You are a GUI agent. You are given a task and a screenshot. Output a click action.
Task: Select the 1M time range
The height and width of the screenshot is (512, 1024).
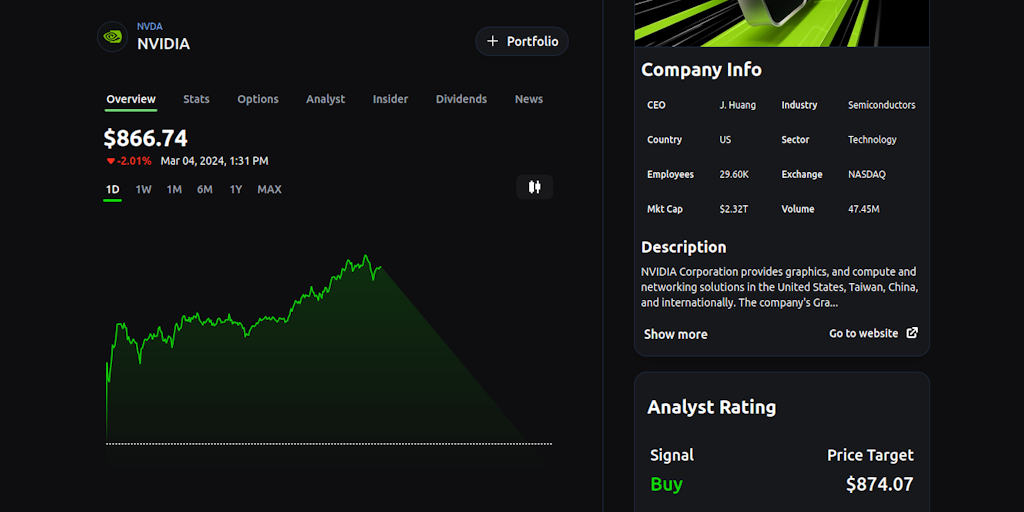174,189
